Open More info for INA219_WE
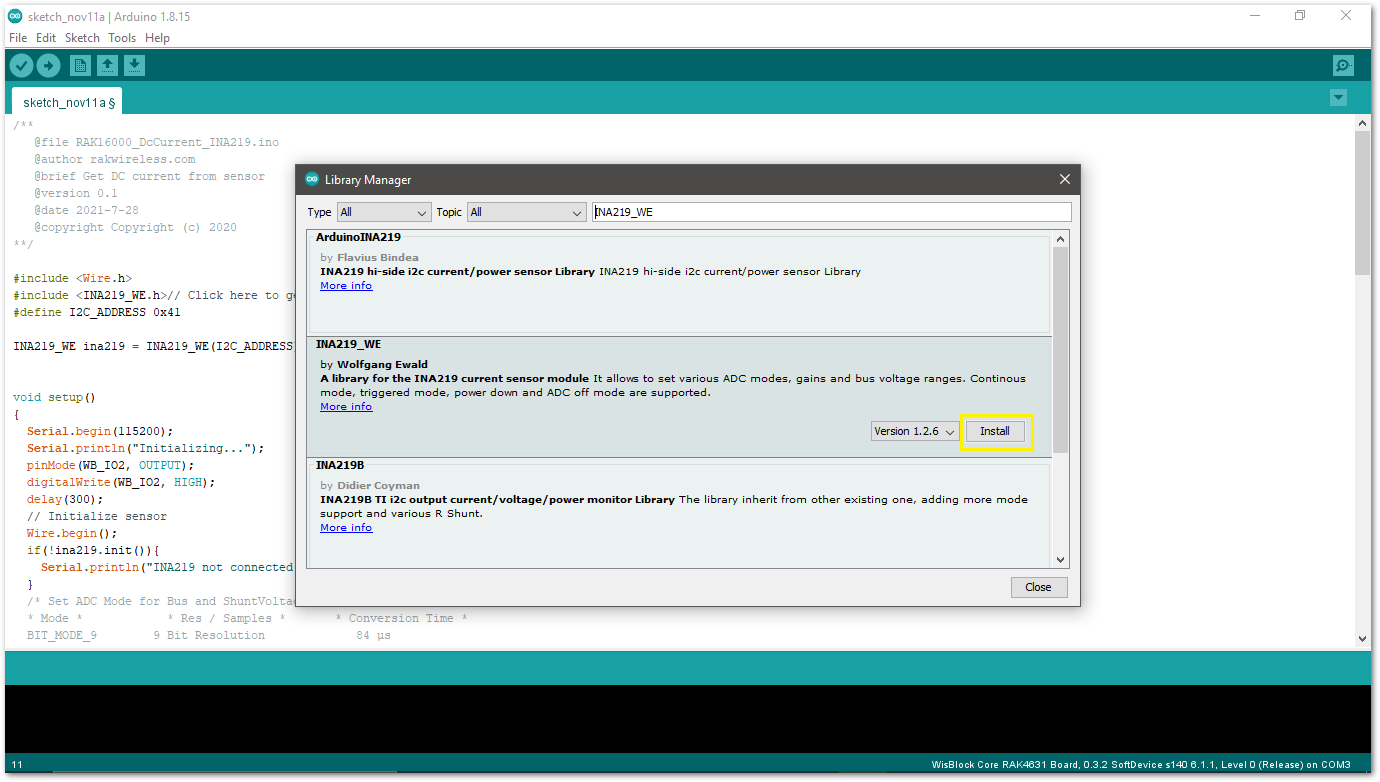The height and width of the screenshot is (782, 1380). point(346,407)
